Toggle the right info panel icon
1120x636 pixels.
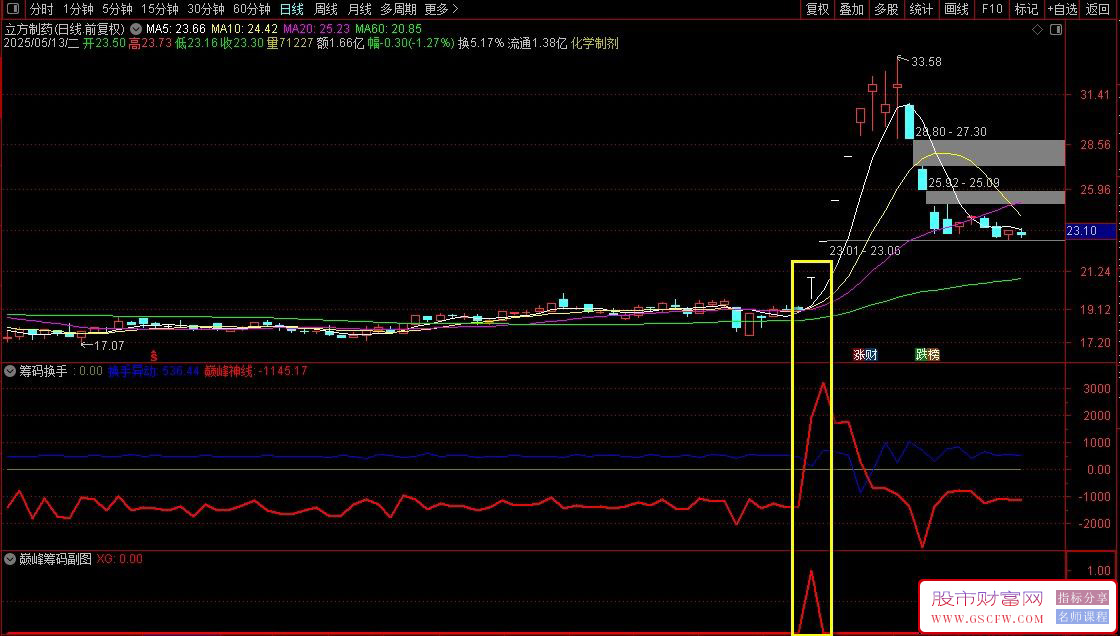[x=1056, y=30]
